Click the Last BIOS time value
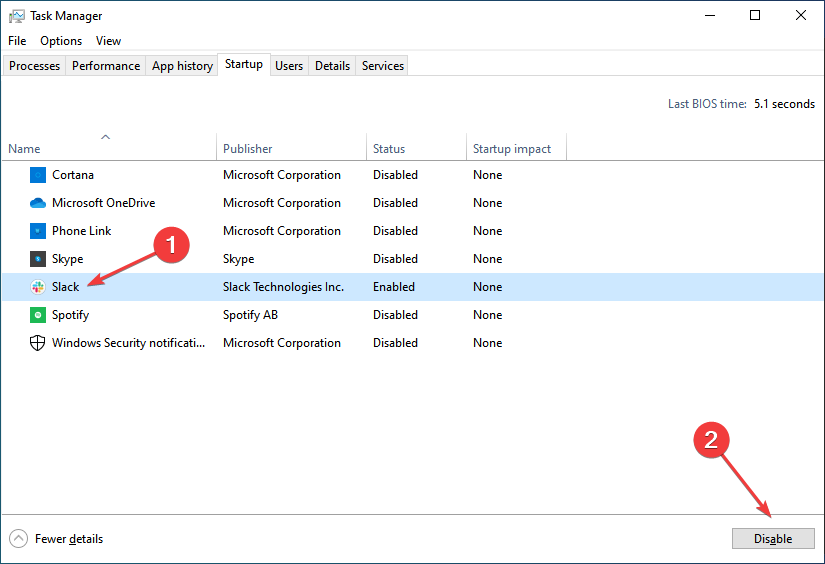Viewport: 825px width, 564px height. point(784,104)
